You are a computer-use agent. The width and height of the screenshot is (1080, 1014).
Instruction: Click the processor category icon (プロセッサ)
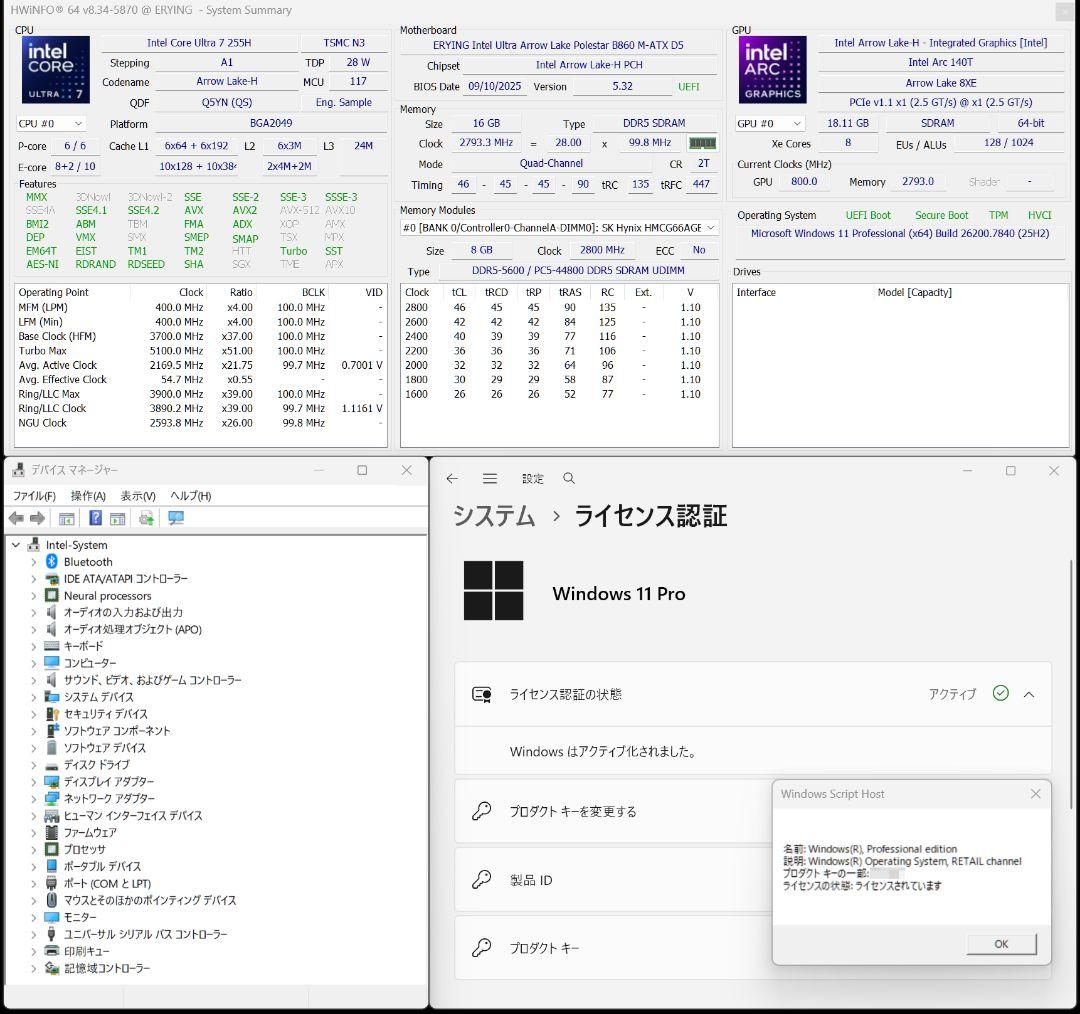point(52,849)
